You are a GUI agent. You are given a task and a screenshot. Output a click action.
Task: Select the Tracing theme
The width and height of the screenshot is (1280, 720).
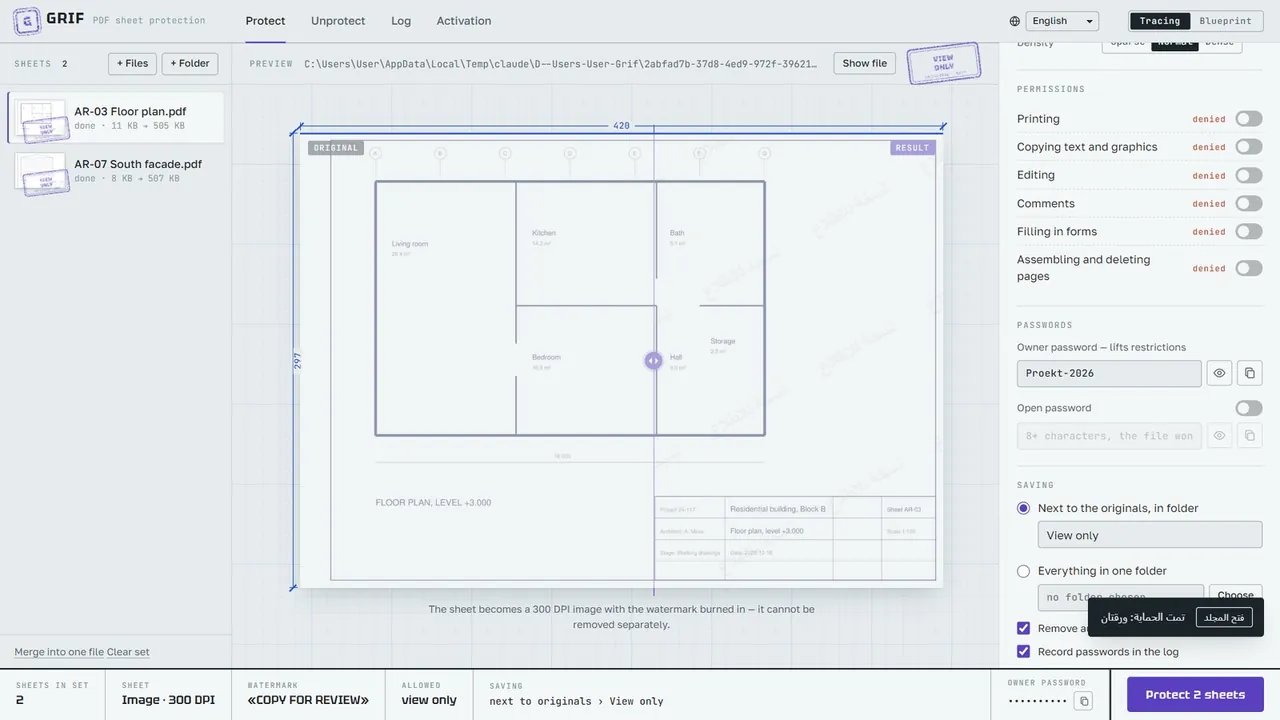click(1160, 21)
